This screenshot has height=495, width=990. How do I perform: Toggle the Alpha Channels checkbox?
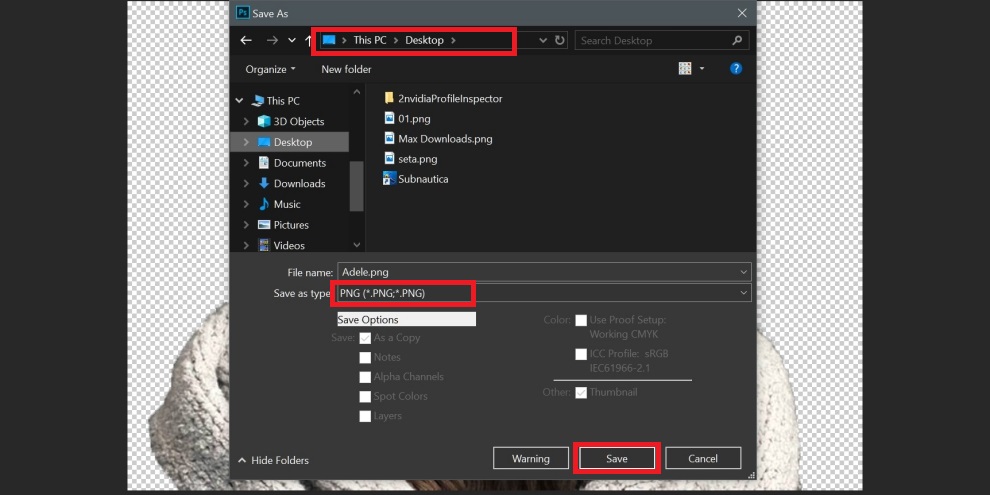click(365, 377)
